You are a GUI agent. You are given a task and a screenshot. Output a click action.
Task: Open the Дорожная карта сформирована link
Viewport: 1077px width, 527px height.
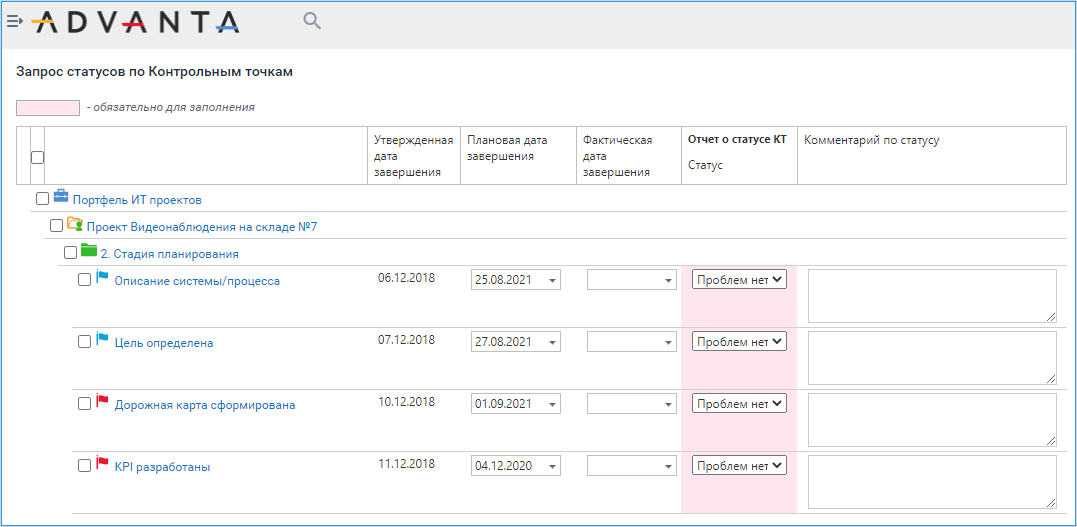click(x=205, y=405)
